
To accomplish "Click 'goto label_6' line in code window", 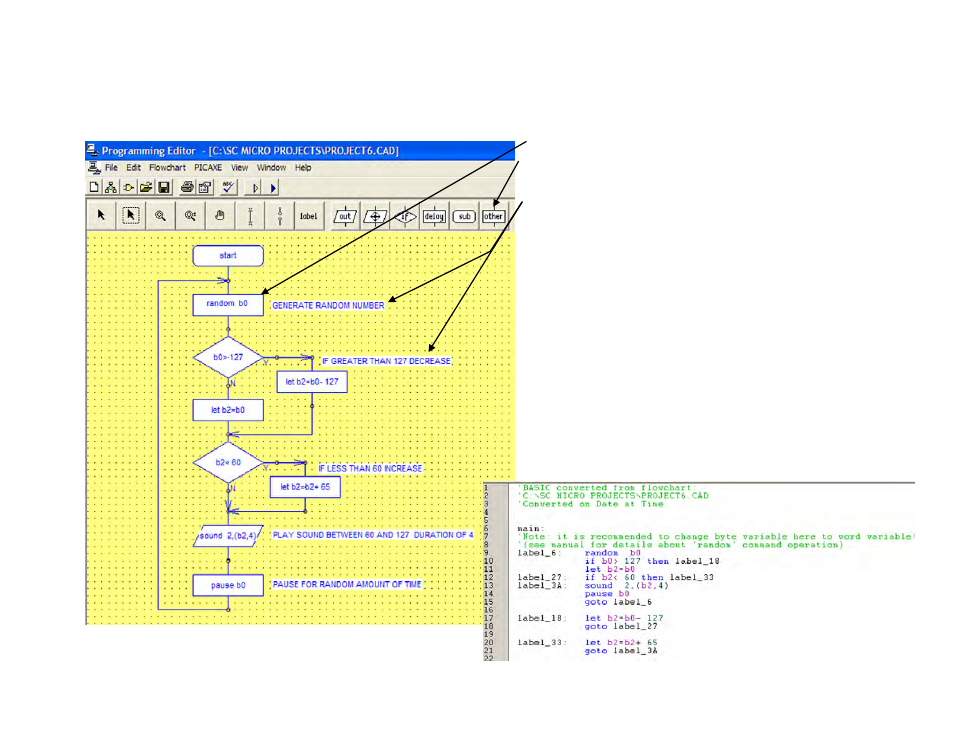I will point(618,602).
